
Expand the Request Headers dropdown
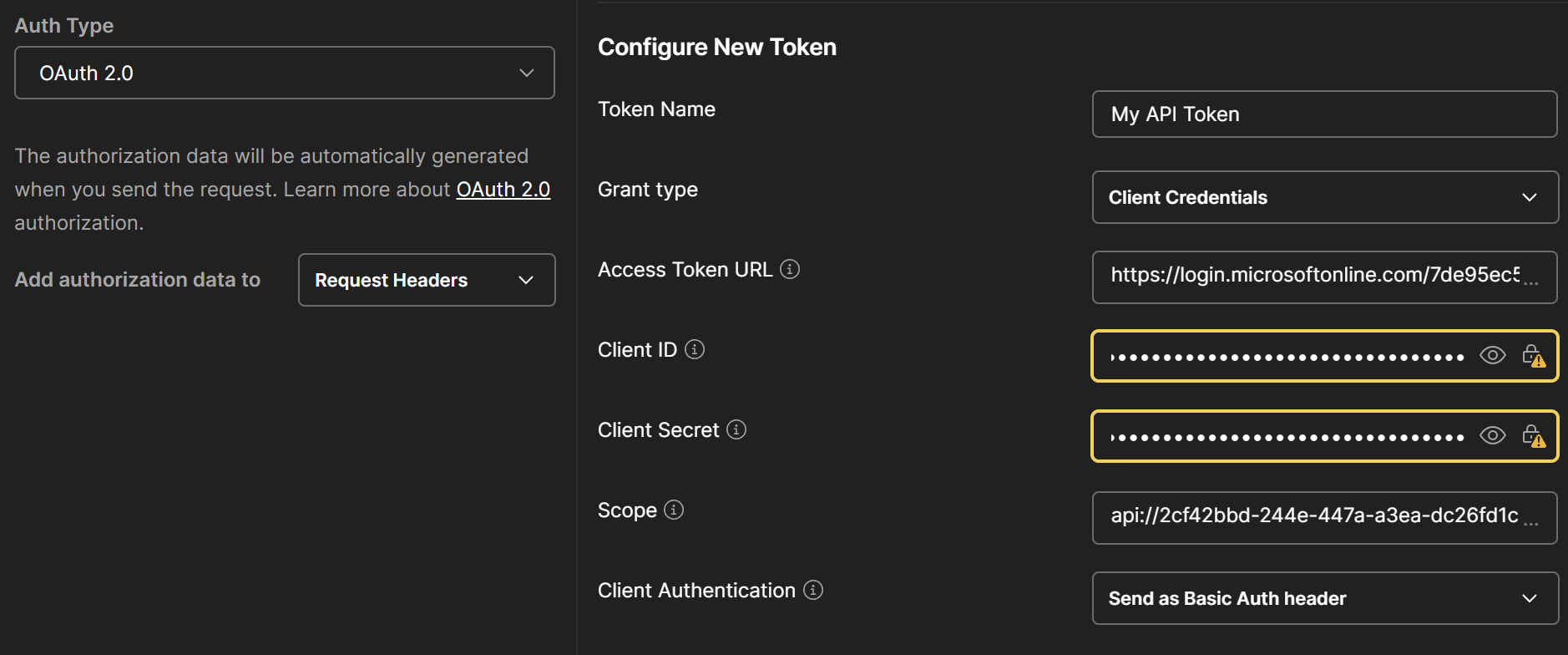(427, 280)
